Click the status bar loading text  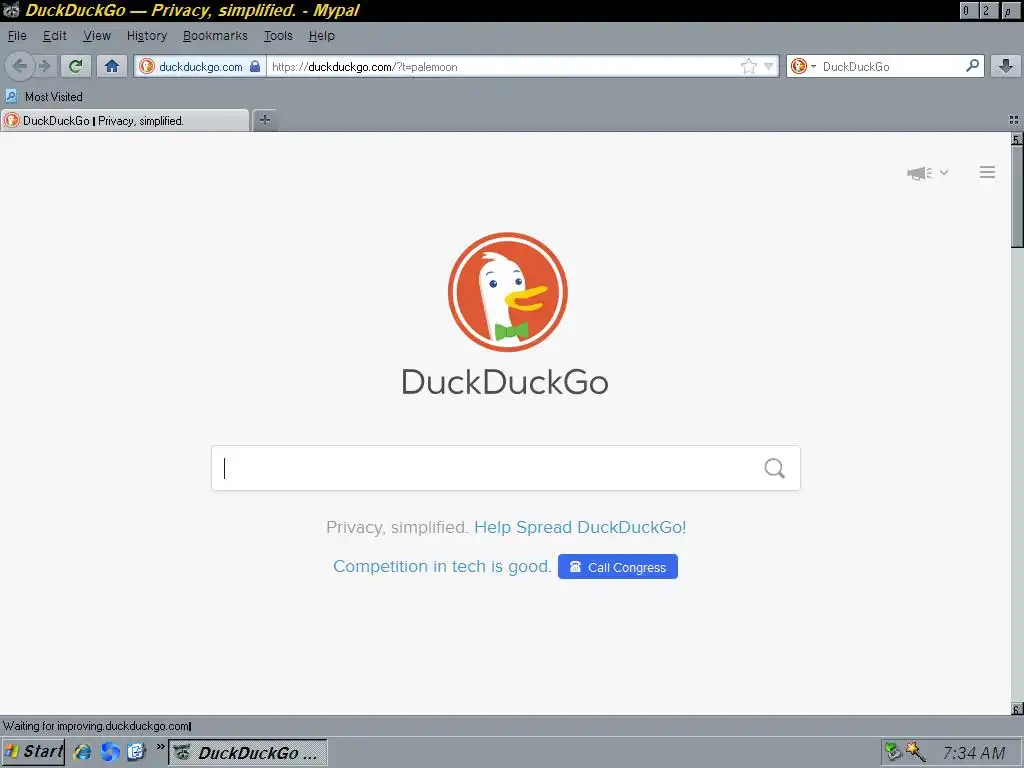[x=97, y=726]
